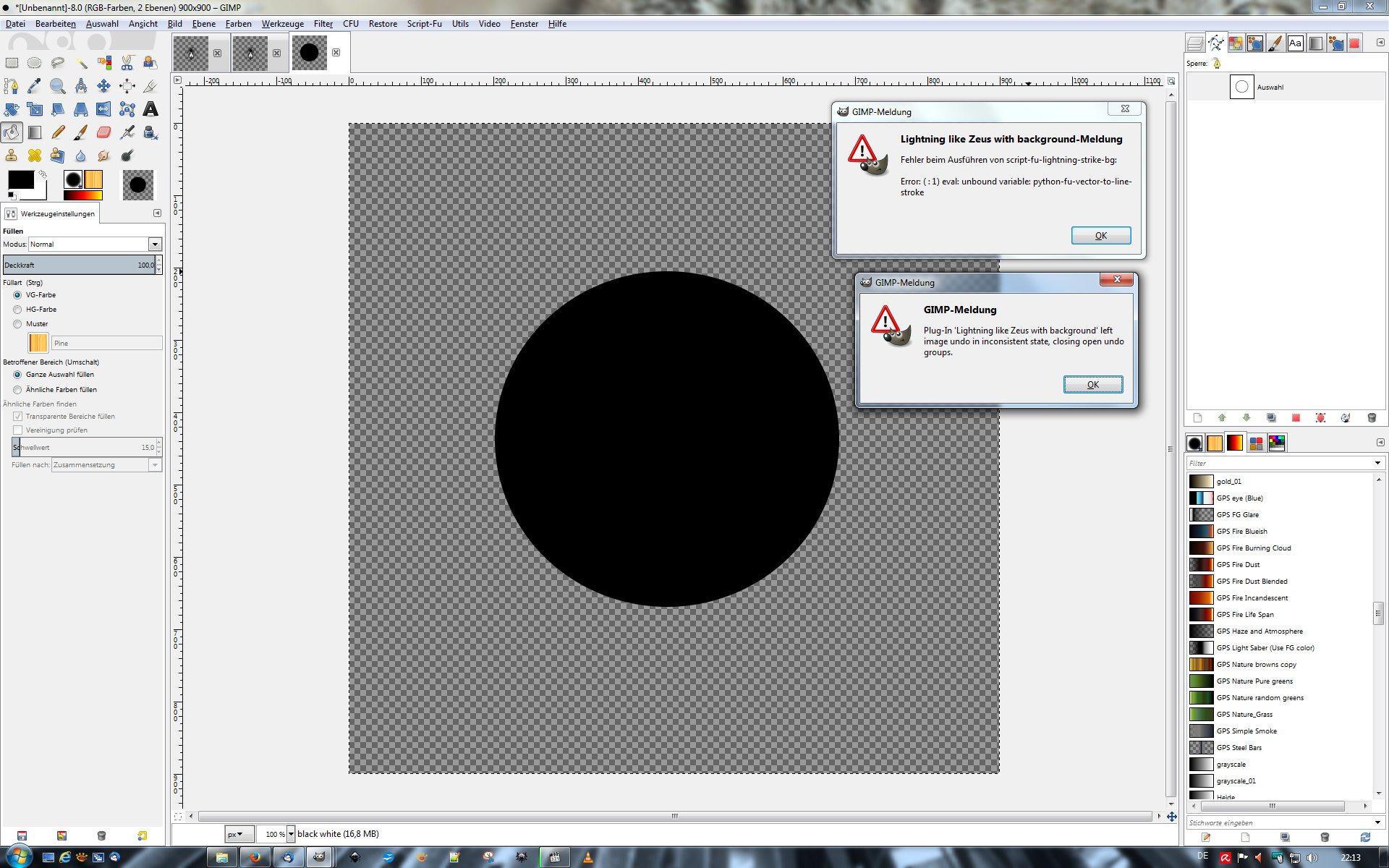1389x868 pixels.
Task: Choose the Blend gradient tool
Action: click(x=35, y=132)
